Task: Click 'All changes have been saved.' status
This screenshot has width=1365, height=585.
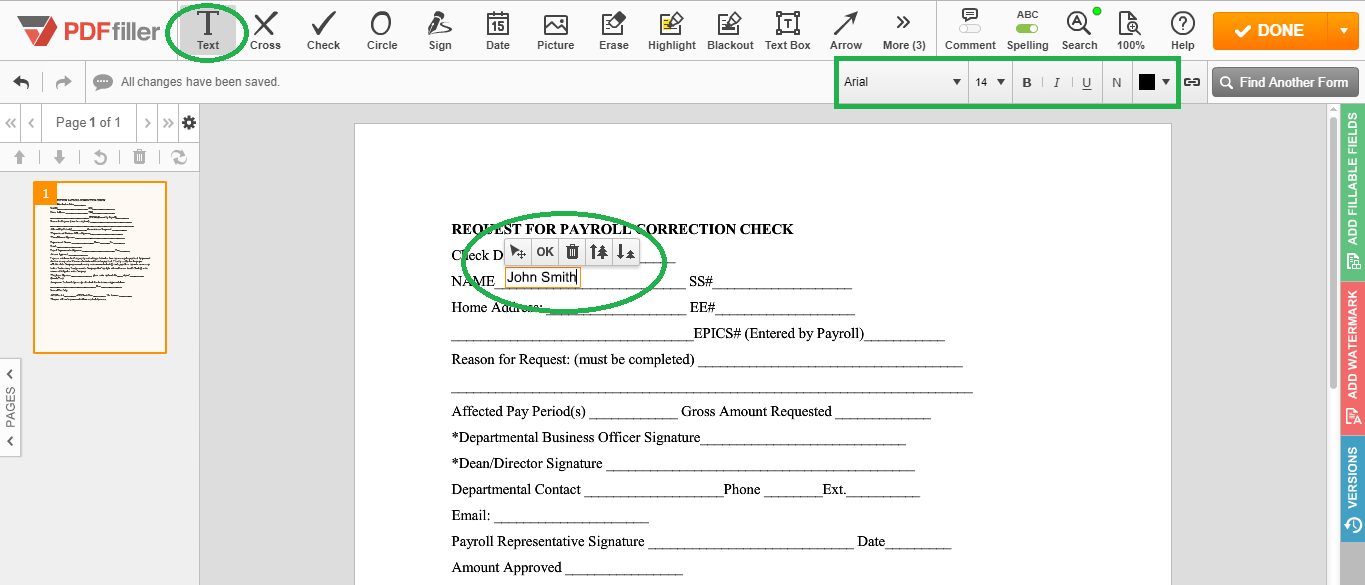Action: point(200,82)
